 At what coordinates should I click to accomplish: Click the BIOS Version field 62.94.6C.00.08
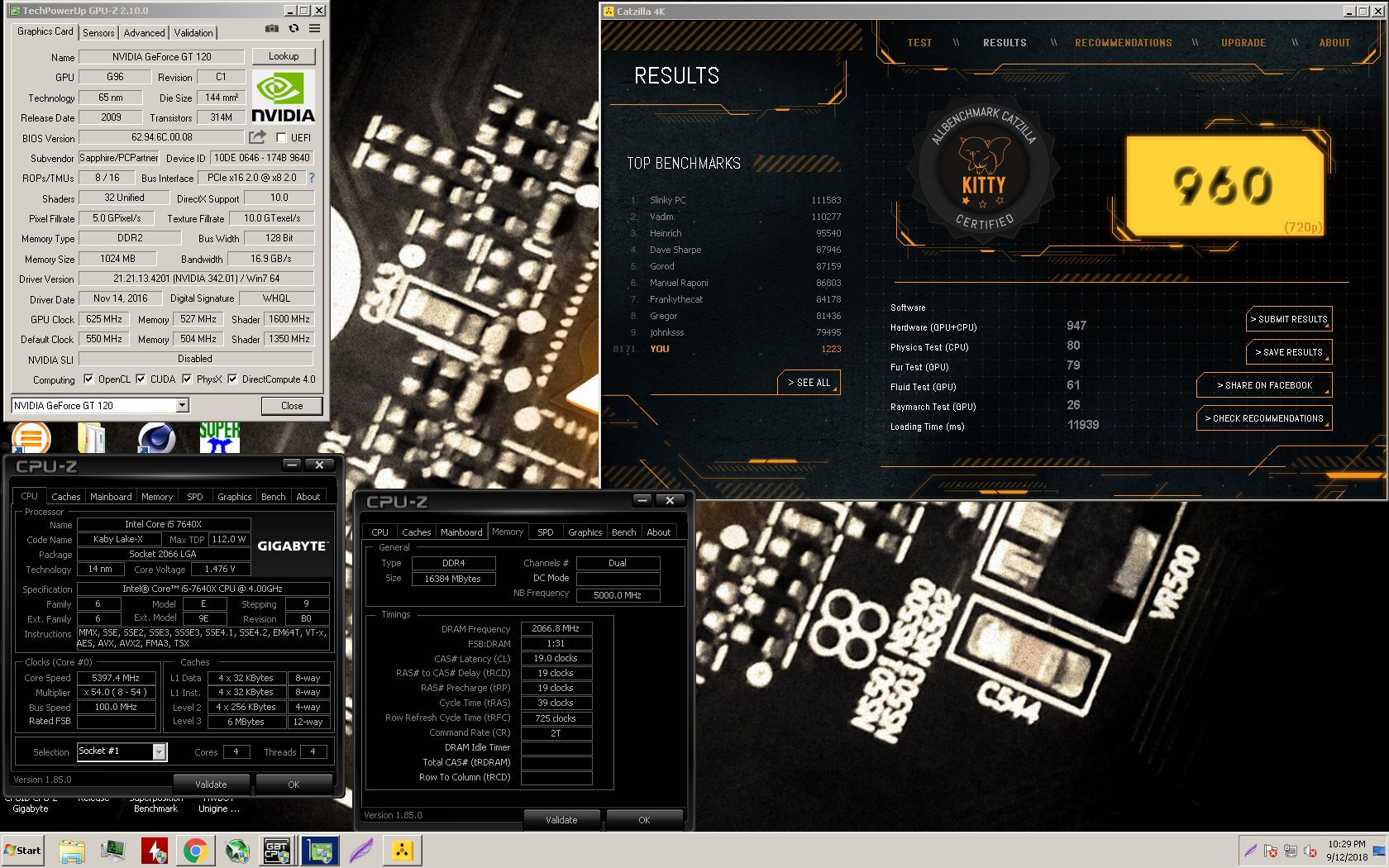(162, 138)
